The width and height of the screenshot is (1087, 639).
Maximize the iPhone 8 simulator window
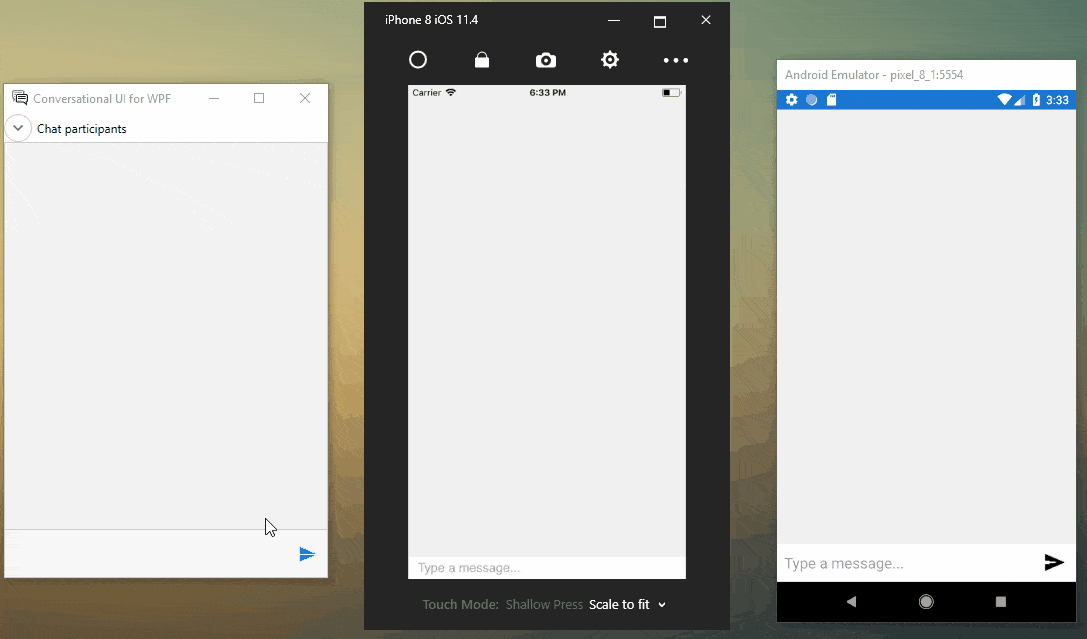pos(660,21)
